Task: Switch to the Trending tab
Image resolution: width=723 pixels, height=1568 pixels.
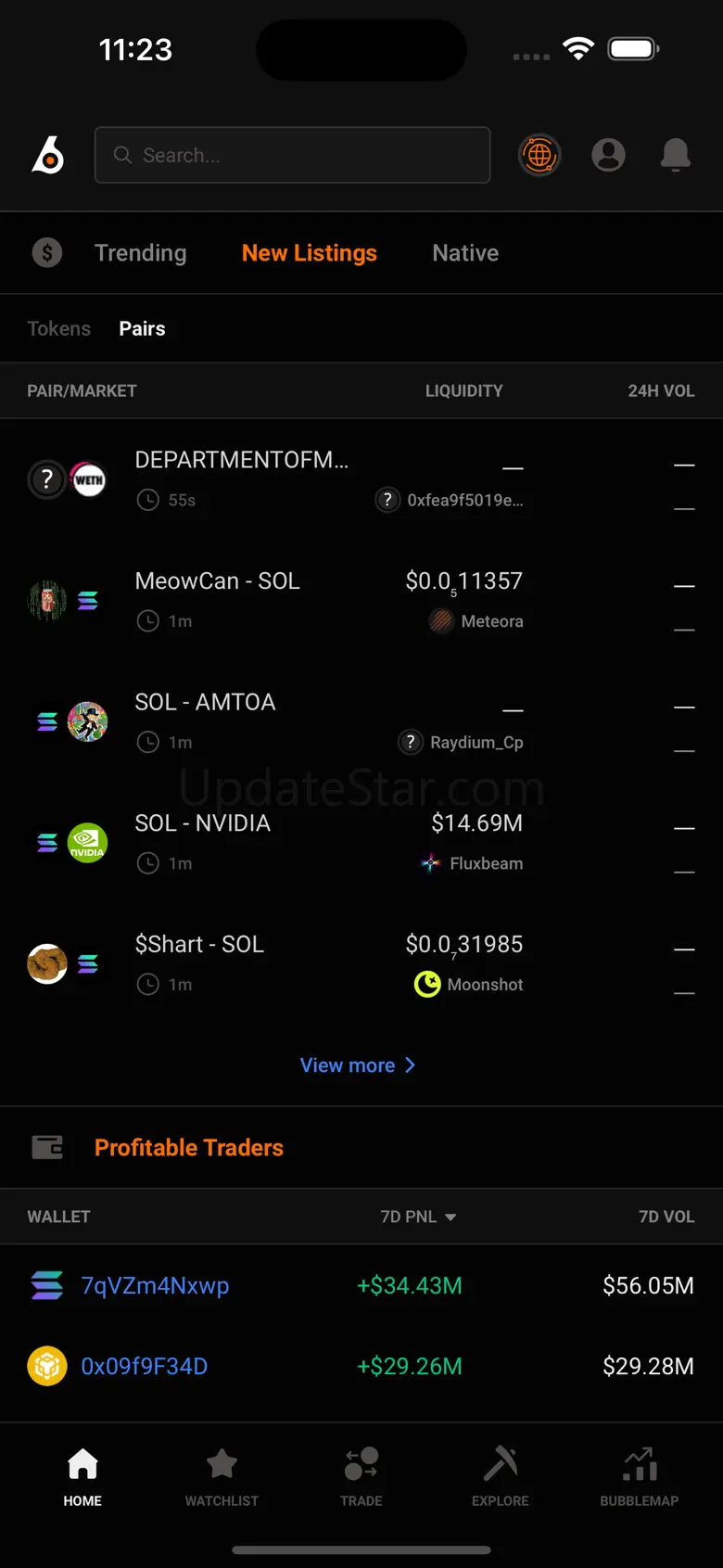Action: point(140,253)
